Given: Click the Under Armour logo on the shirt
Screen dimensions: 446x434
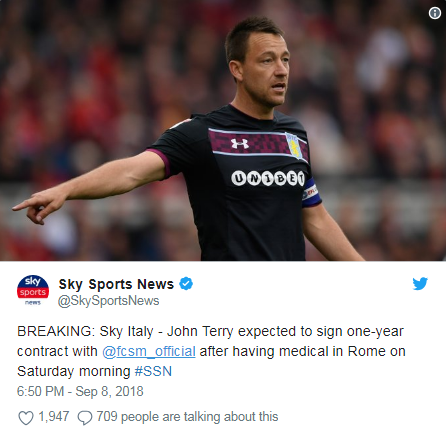Looking at the screenshot, I should tap(240, 144).
